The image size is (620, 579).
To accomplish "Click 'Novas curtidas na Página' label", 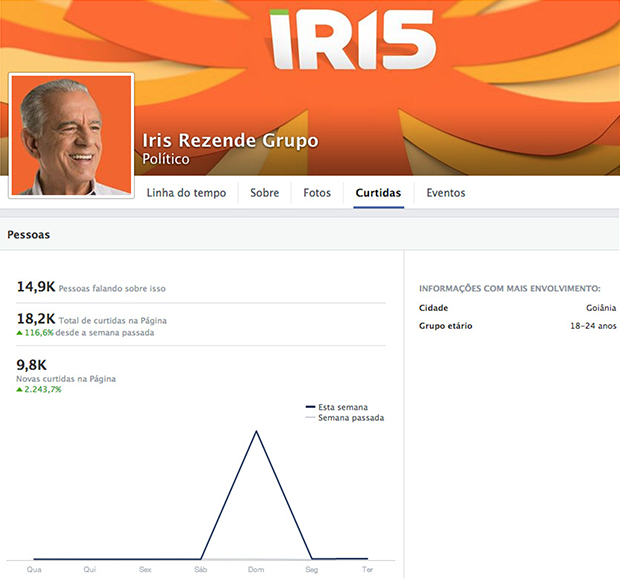I will [x=66, y=379].
